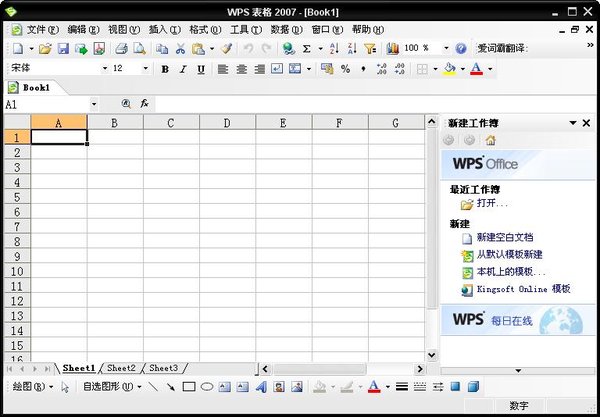The height and width of the screenshot is (417, 600).
Task: Open the zoom percentage dropdown
Action: click(x=446, y=49)
